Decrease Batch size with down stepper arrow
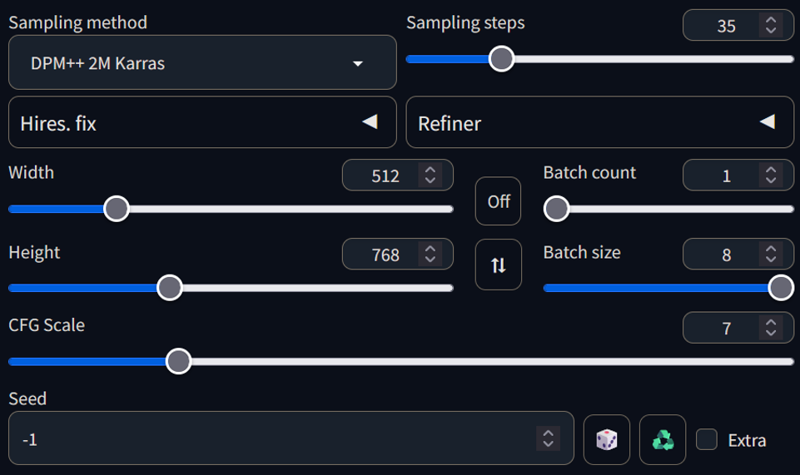The width and height of the screenshot is (800, 475). click(x=771, y=259)
